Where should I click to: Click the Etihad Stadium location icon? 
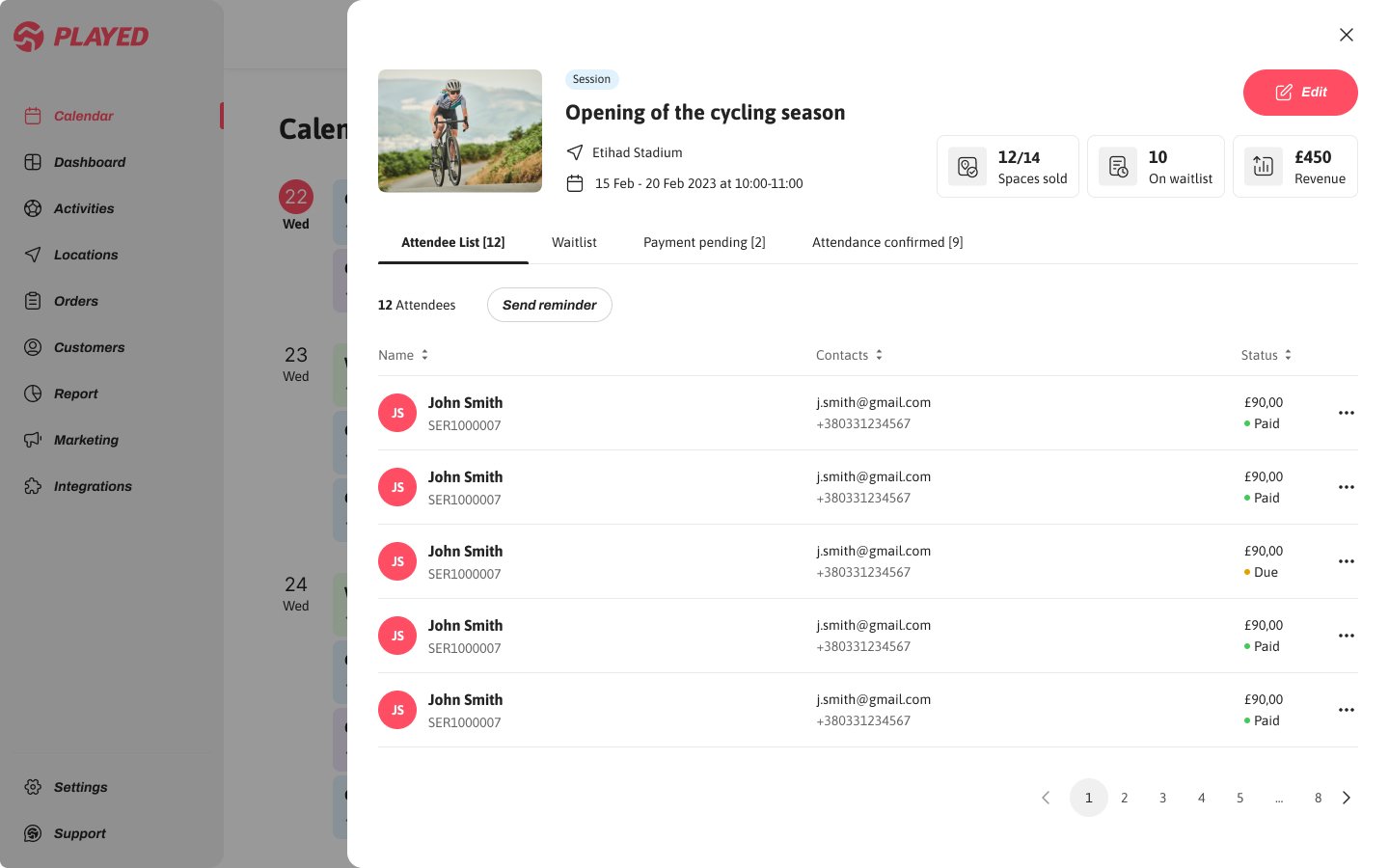click(575, 152)
